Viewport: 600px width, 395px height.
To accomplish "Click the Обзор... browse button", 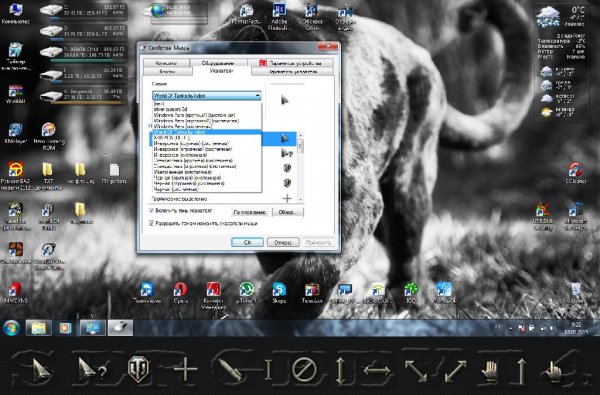I will pyautogui.click(x=288, y=212).
